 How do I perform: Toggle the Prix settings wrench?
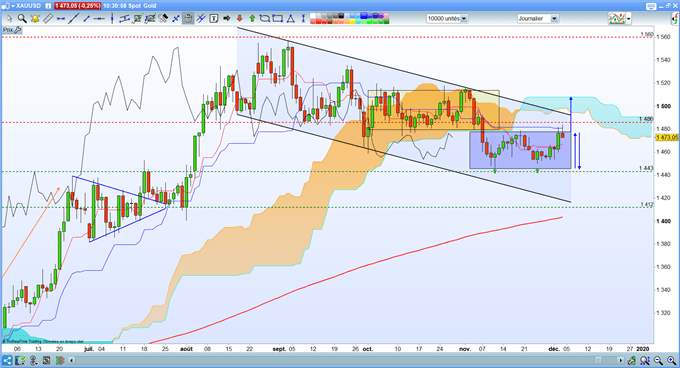[18, 30]
